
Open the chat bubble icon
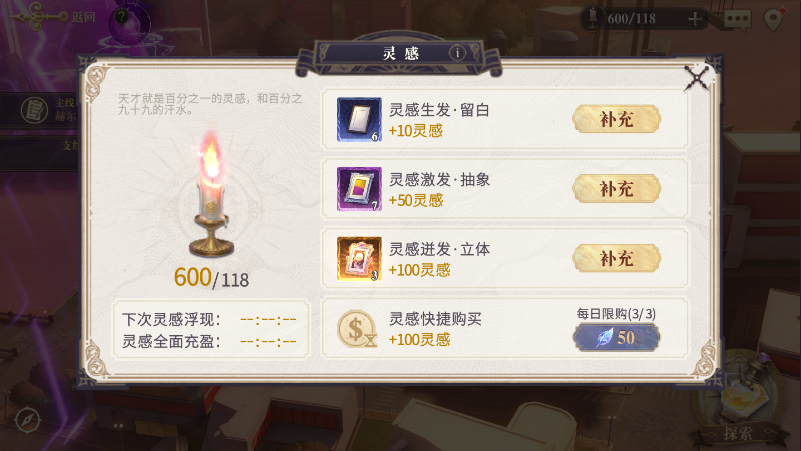[x=738, y=19]
